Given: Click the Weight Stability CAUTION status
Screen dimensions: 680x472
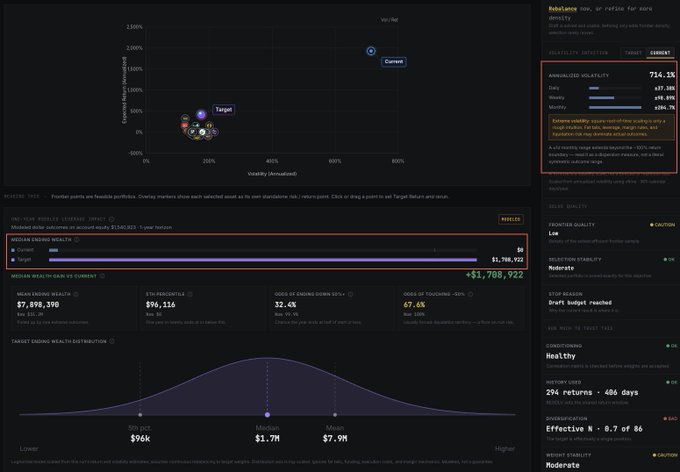Looking at the screenshot, I should [x=665, y=455].
